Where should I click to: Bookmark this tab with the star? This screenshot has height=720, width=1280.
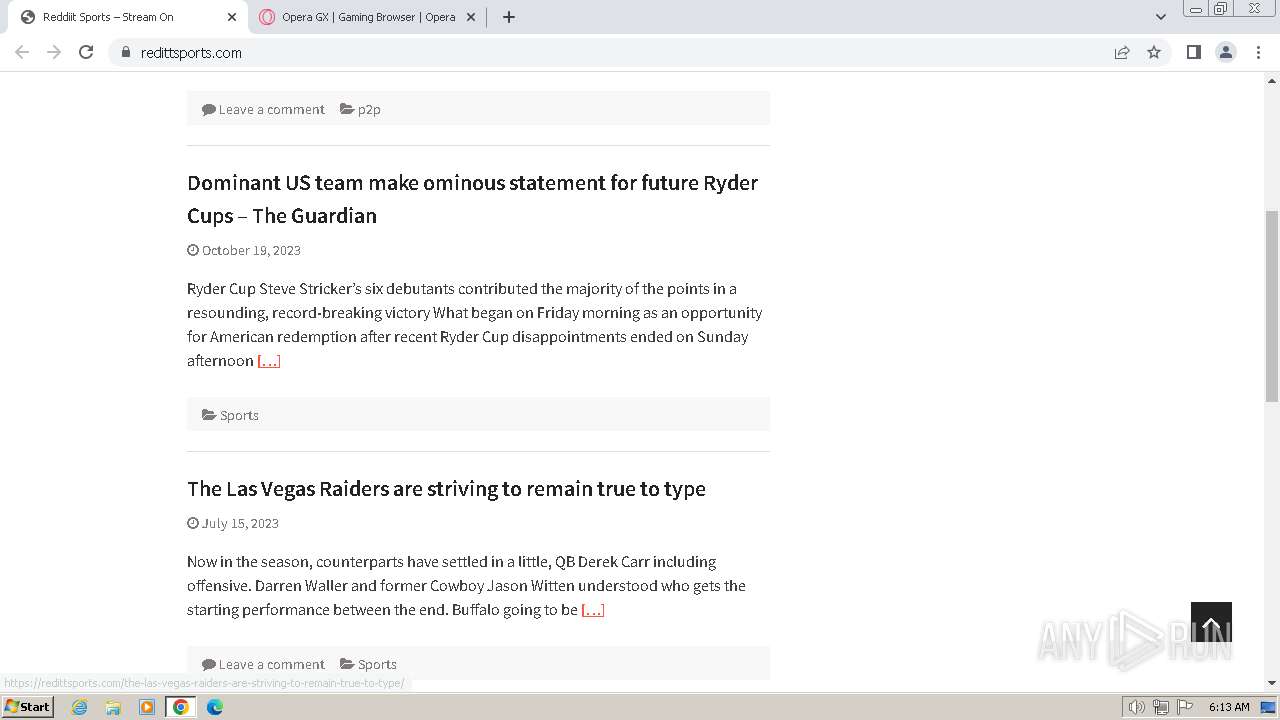pyautogui.click(x=1154, y=52)
